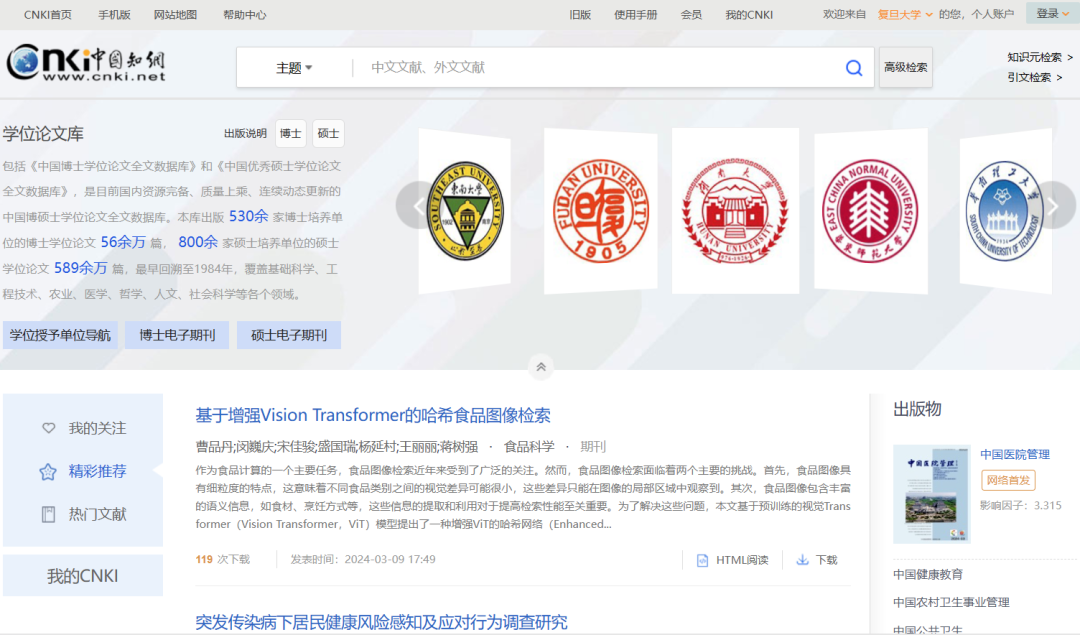Open 硕士电子期刊
The image size is (1080, 635).
[x=289, y=335]
